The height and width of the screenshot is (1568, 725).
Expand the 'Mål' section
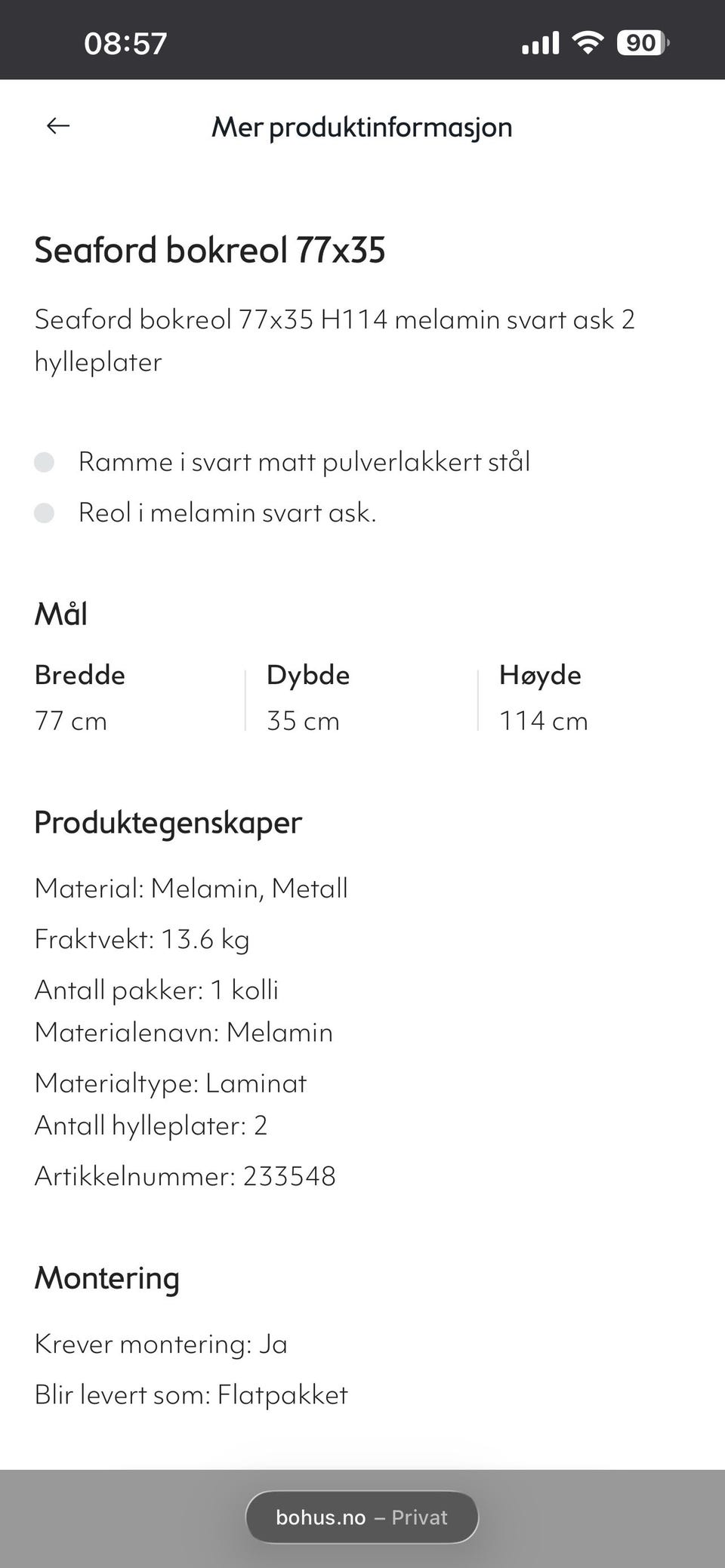(x=61, y=614)
